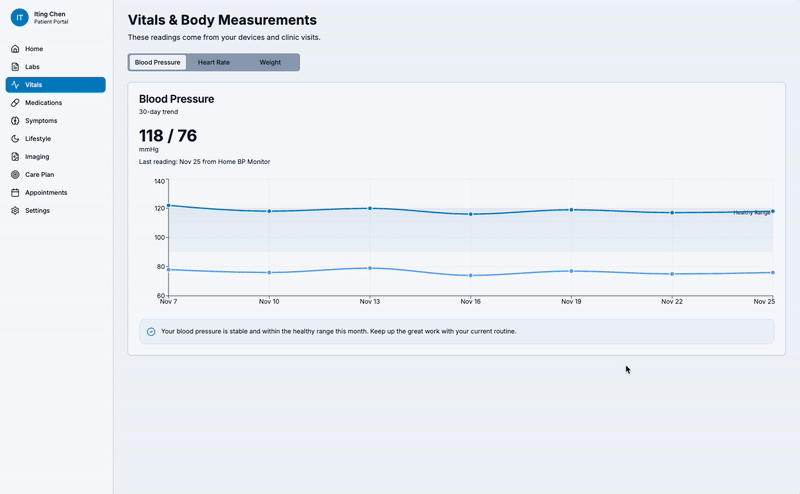
Task: Select the Blood Pressure tab
Action: click(x=158, y=62)
